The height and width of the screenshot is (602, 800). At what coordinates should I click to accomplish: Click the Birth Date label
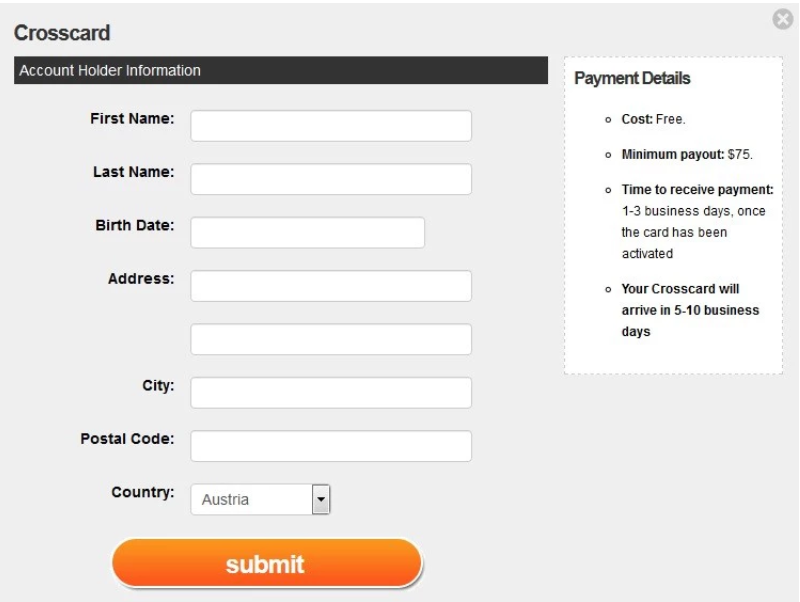click(135, 225)
